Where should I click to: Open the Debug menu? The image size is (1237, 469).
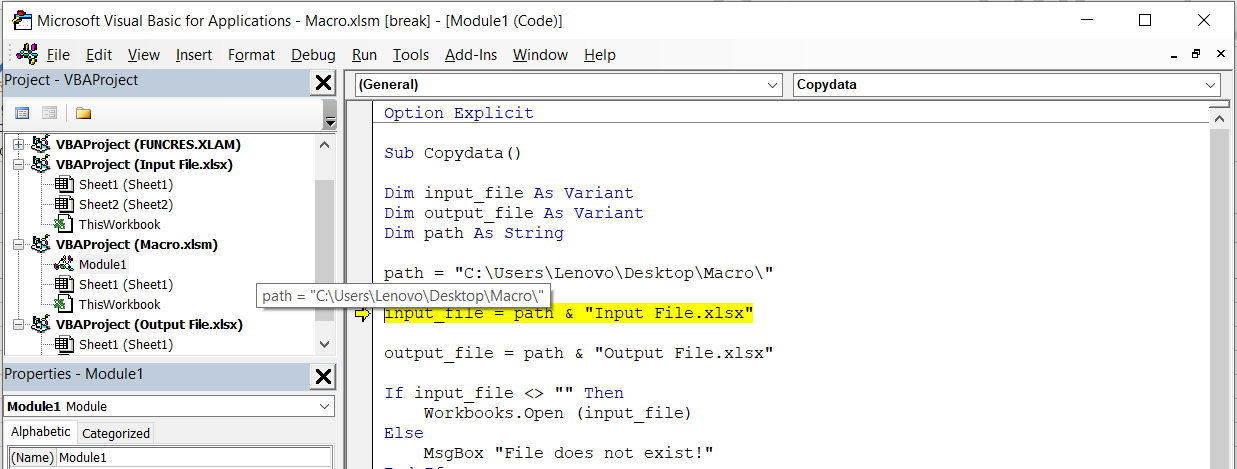314,55
